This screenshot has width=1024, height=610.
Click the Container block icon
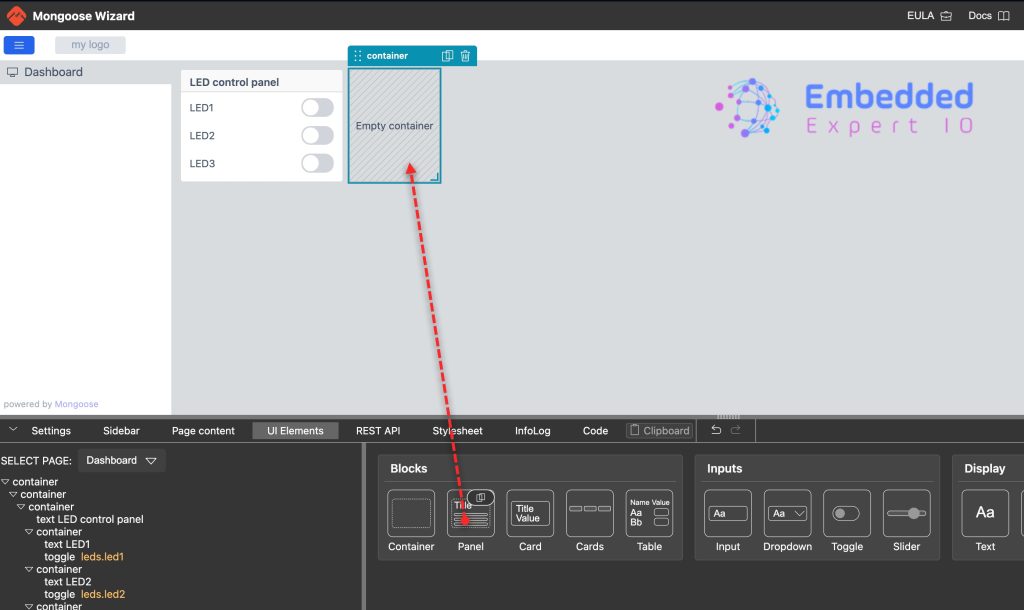click(411, 513)
